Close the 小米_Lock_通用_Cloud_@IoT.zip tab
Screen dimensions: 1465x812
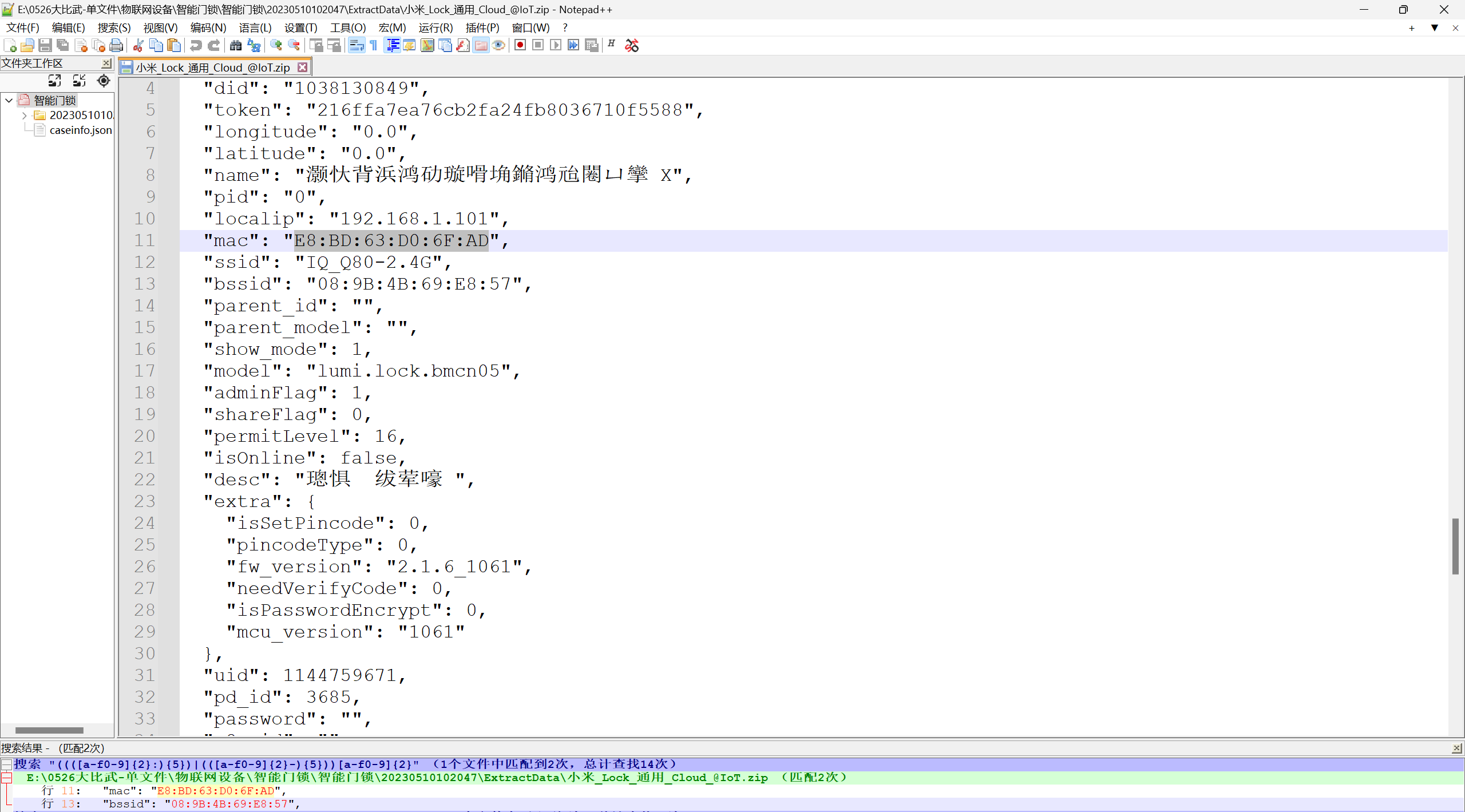click(303, 68)
